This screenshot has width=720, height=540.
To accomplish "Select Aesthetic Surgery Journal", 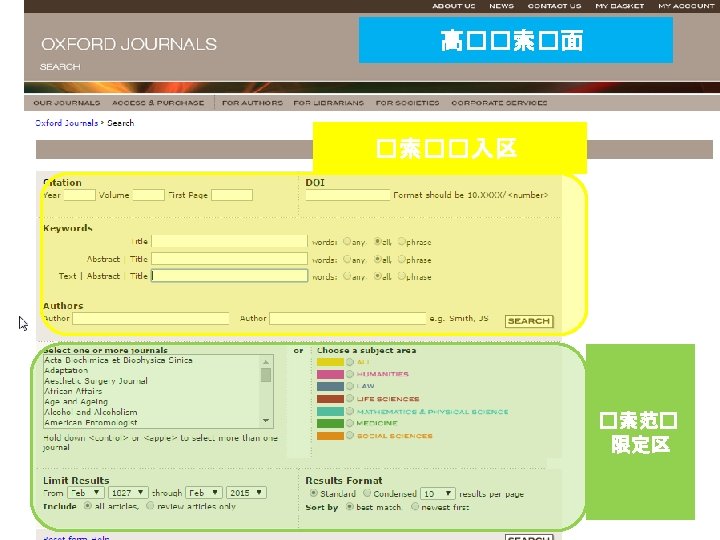I will [x=96, y=381].
